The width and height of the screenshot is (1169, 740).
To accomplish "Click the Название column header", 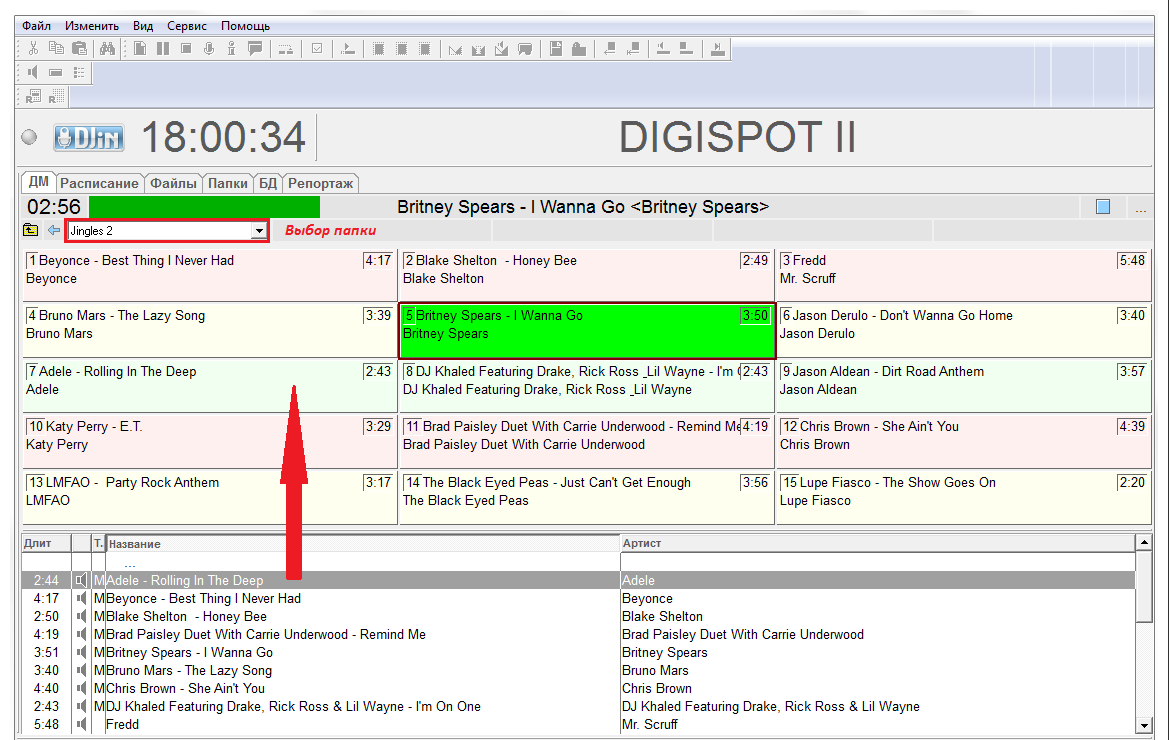I will [x=362, y=543].
